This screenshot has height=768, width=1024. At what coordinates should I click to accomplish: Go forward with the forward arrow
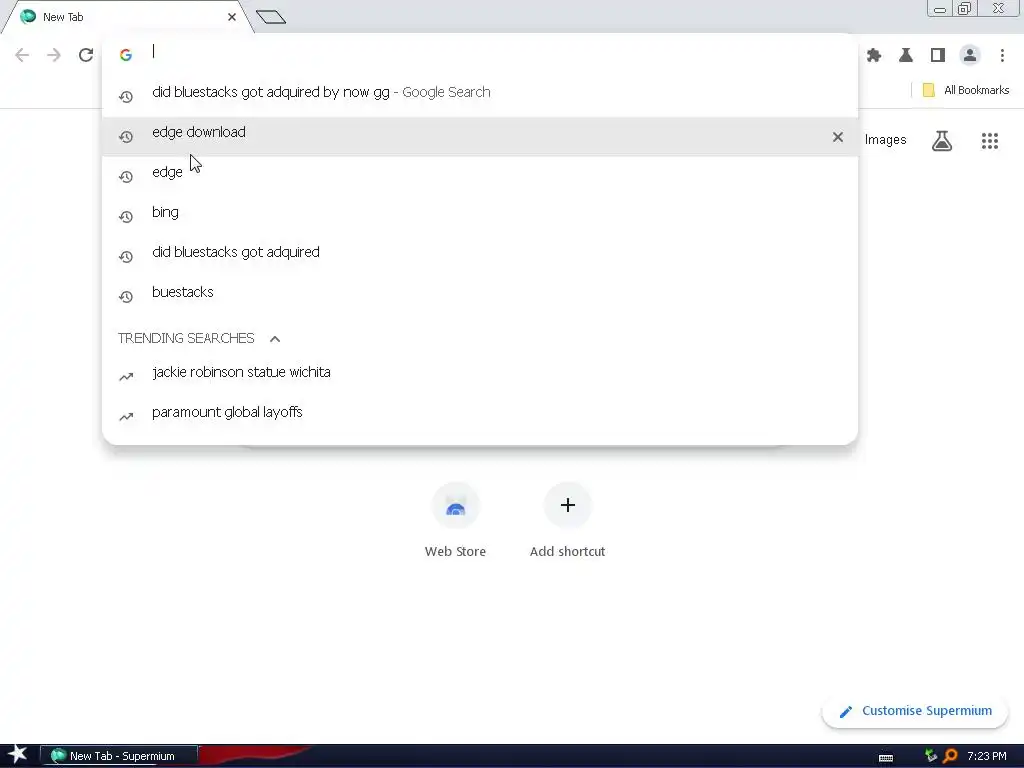pyautogui.click(x=54, y=56)
